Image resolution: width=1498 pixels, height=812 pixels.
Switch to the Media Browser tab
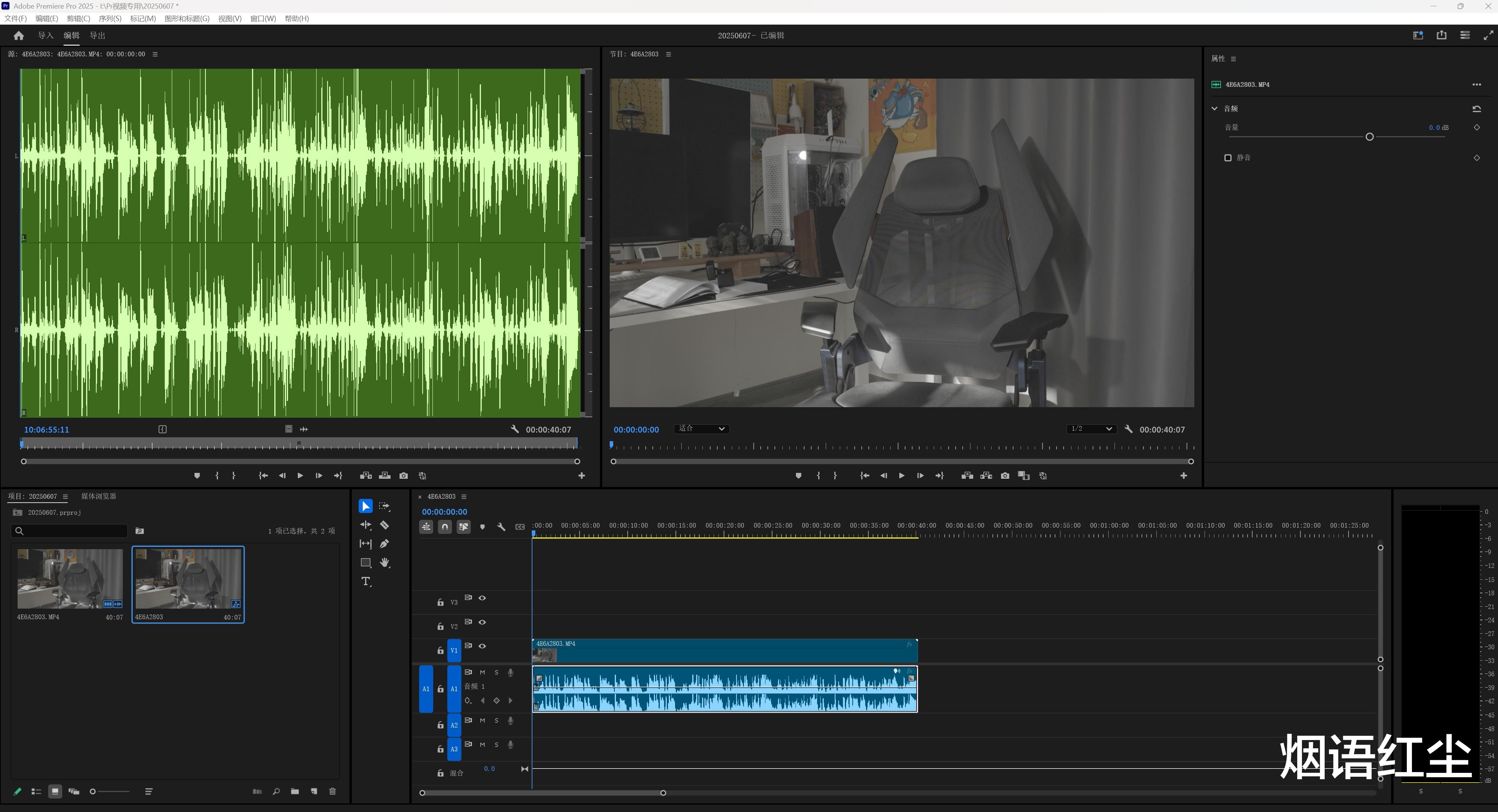click(99, 496)
